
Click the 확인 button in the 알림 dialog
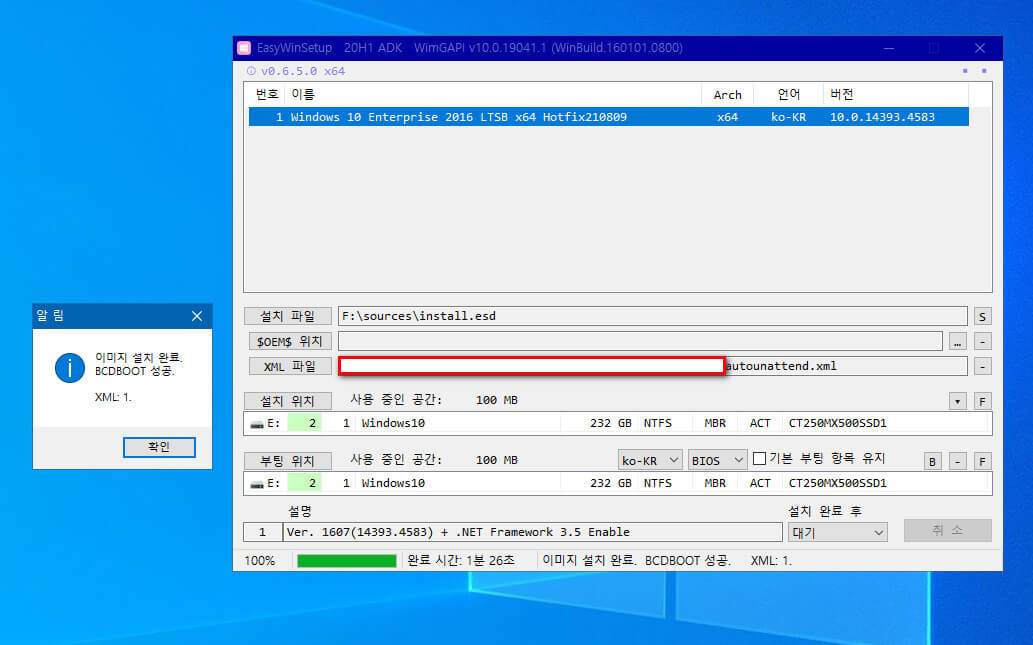pos(159,447)
